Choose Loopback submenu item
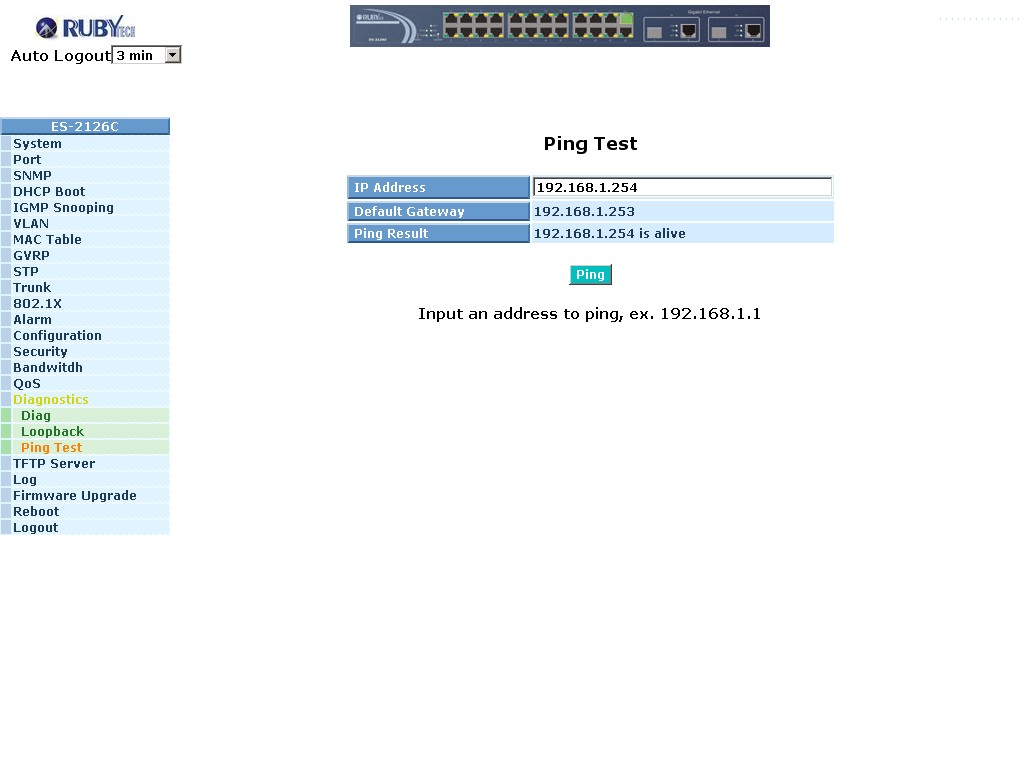 52,432
